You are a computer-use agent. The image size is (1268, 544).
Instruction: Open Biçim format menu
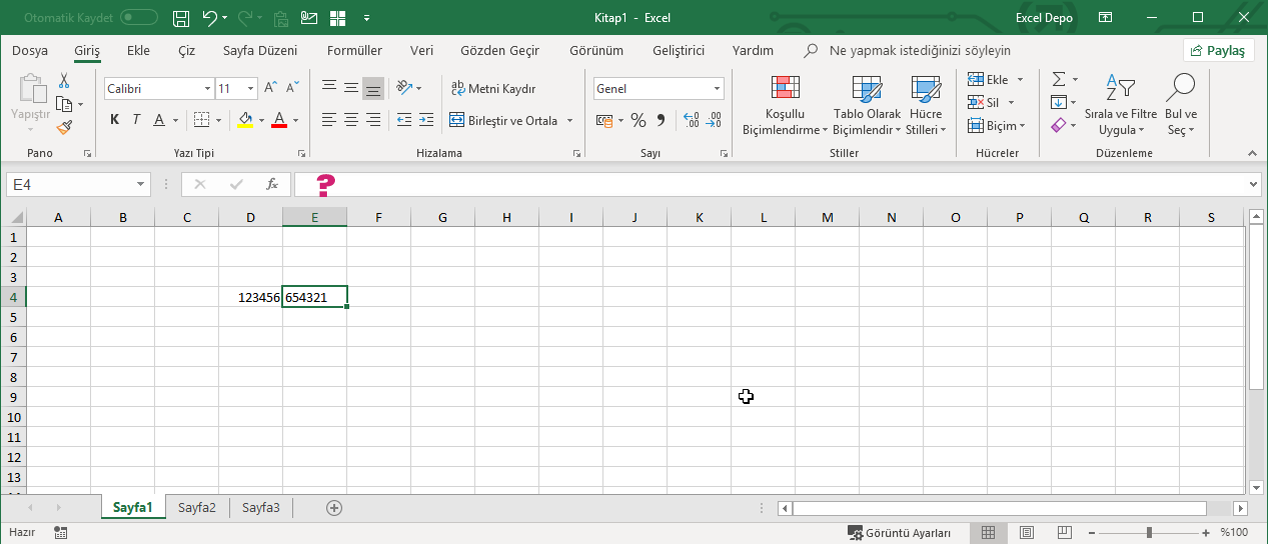click(996, 126)
